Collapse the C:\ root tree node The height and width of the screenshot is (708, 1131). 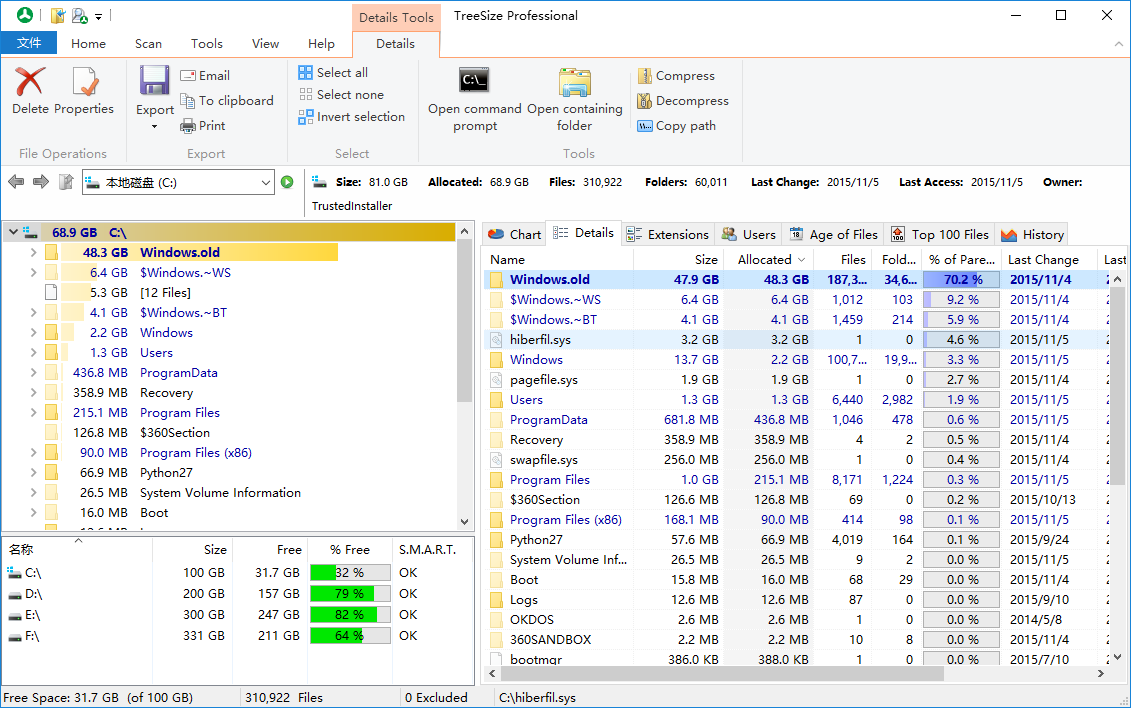[x=13, y=232]
